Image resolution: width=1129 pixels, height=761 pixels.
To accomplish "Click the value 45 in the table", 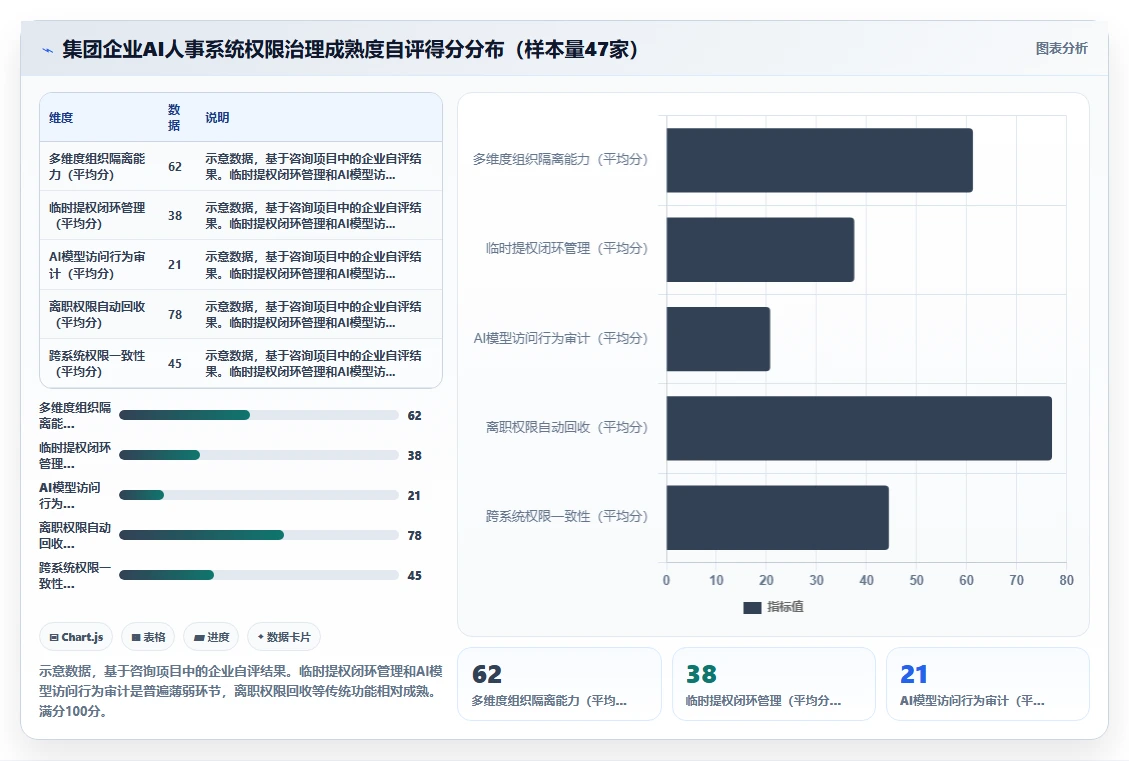I will 175,364.
